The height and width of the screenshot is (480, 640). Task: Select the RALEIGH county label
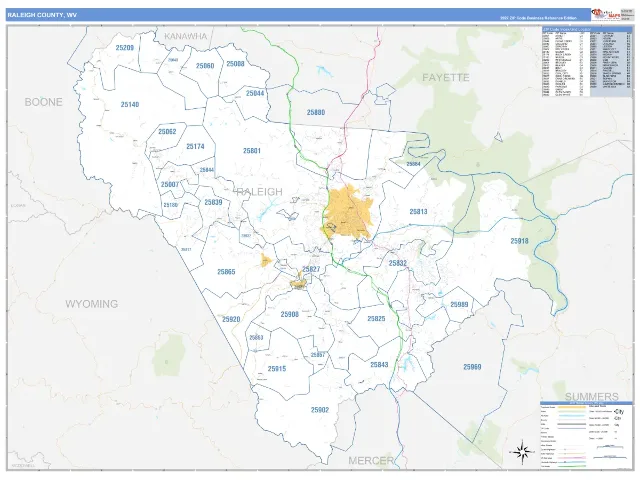tap(259, 191)
